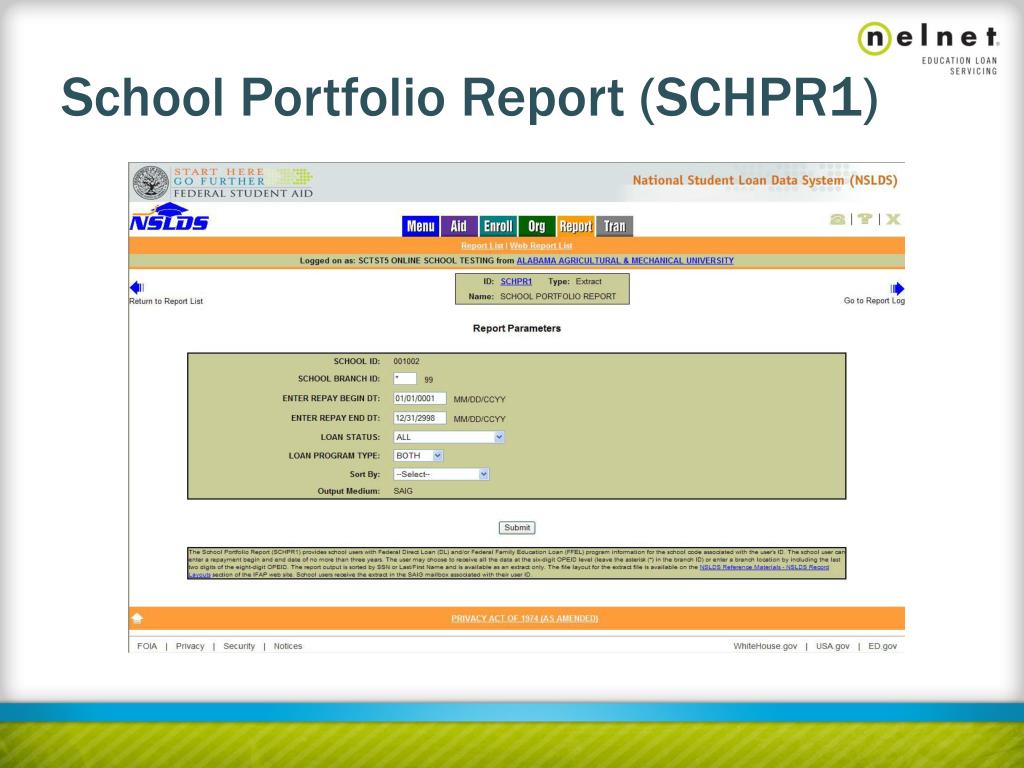Click the Go to Report Log arrow
Image resolution: width=1024 pixels, height=768 pixels.
pyautogui.click(x=897, y=288)
